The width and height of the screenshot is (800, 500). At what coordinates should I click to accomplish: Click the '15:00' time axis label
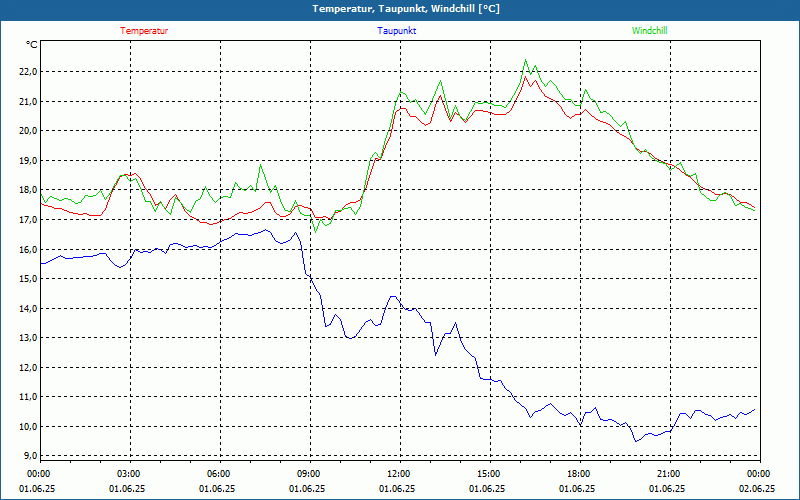click(487, 474)
